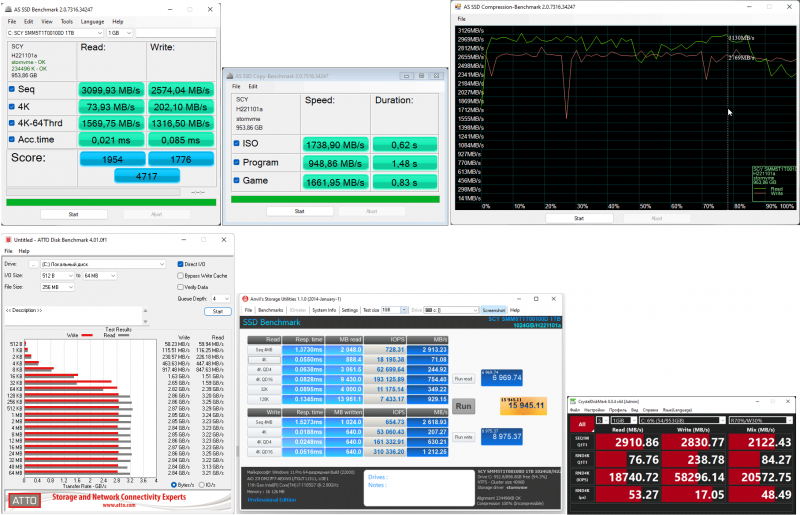
Task: Click Run write button in Anvil's
Action: (x=463, y=437)
